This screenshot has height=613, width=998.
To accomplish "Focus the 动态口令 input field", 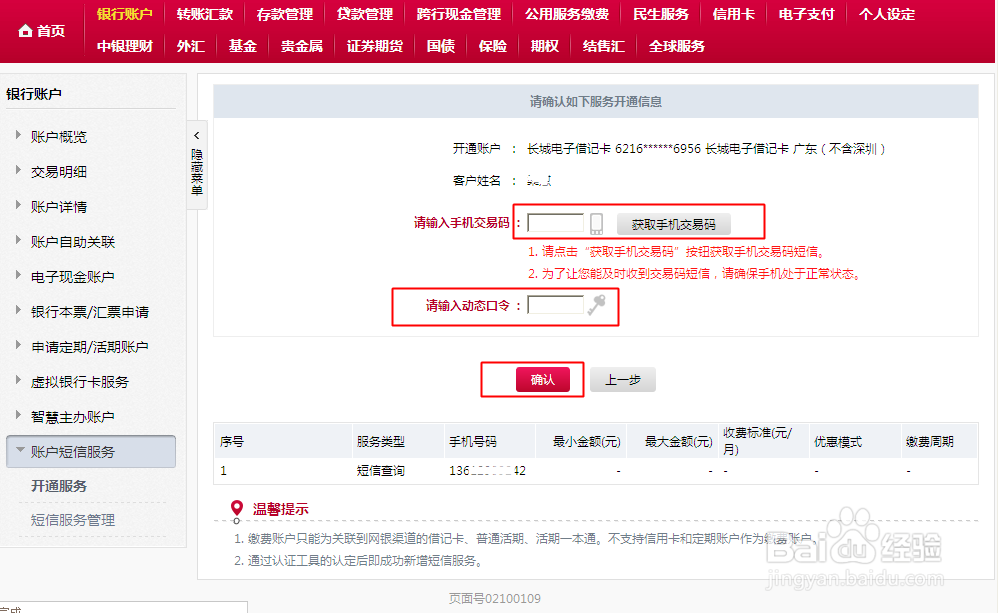I will pyautogui.click(x=556, y=305).
